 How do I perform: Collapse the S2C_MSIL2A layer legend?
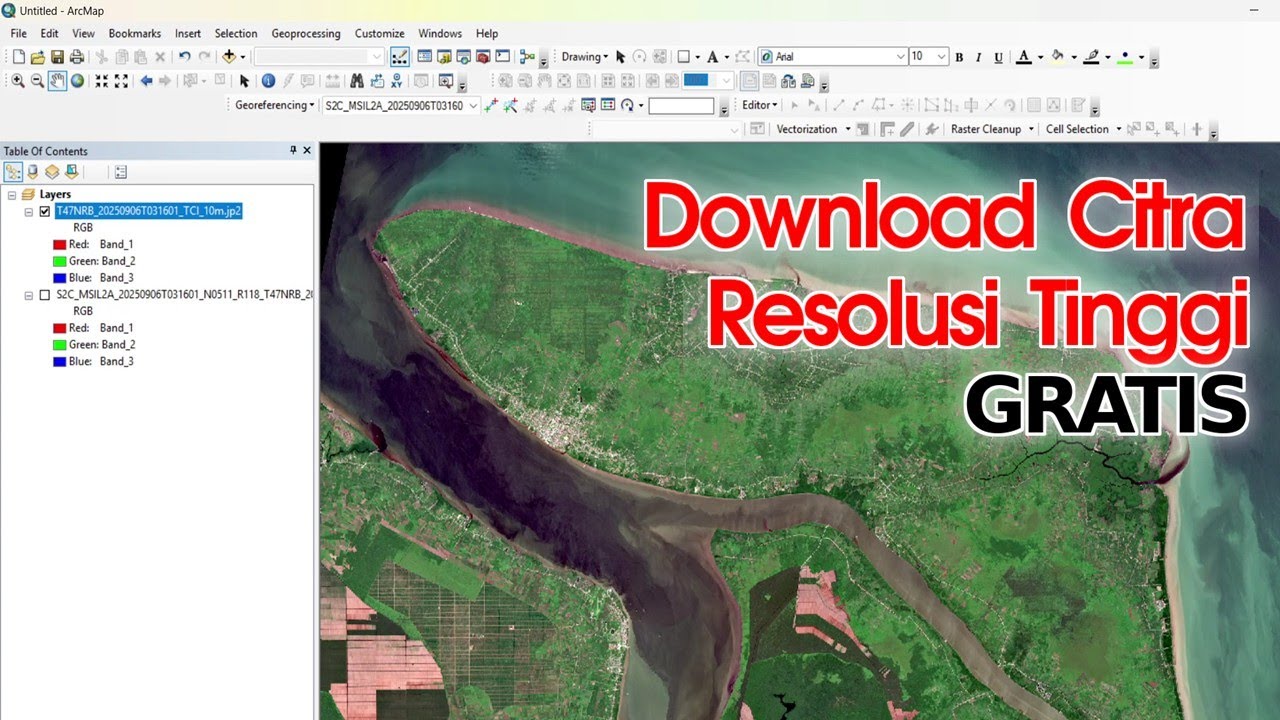point(29,295)
